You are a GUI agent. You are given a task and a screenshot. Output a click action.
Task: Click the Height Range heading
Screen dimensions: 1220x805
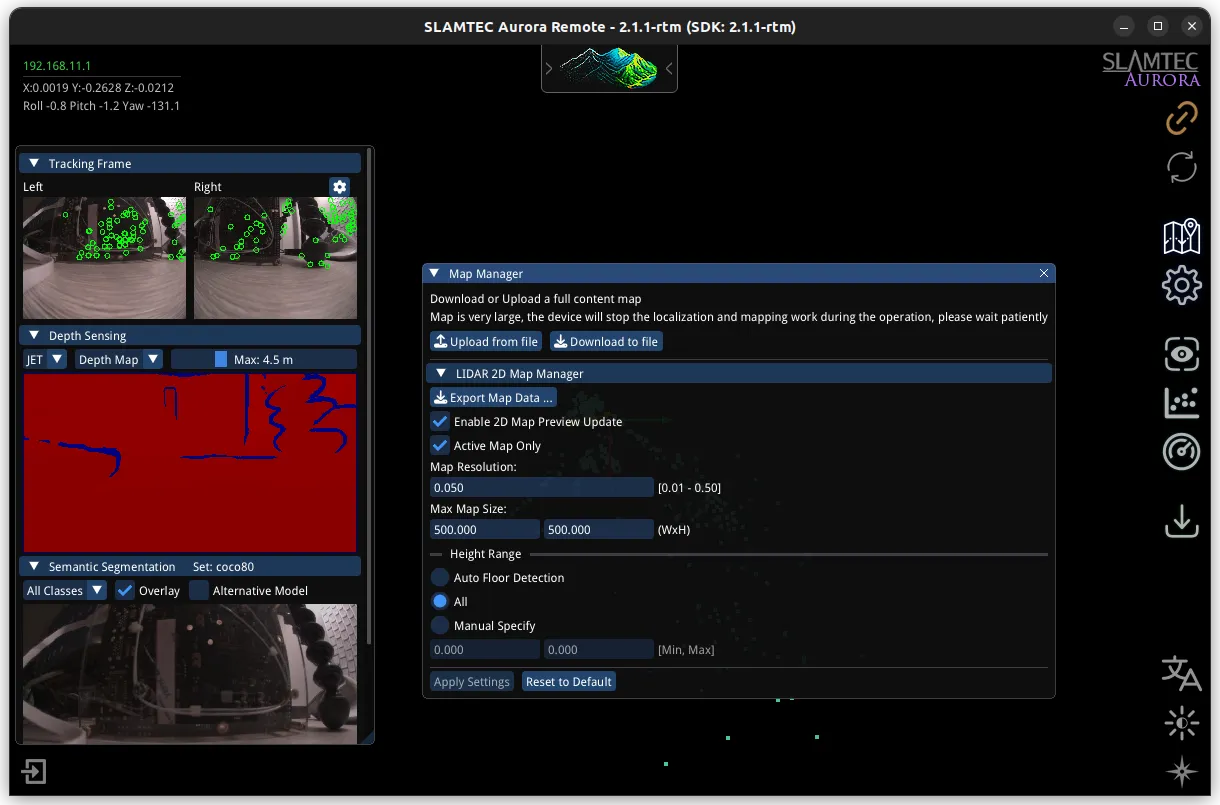pyautogui.click(x=486, y=554)
